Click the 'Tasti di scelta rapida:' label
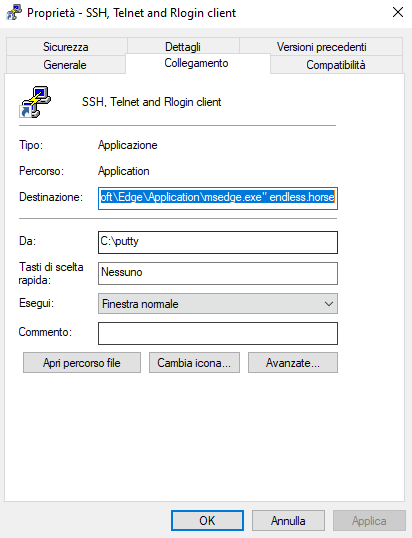Viewport: 412px width, 538px height. click(x=51, y=273)
